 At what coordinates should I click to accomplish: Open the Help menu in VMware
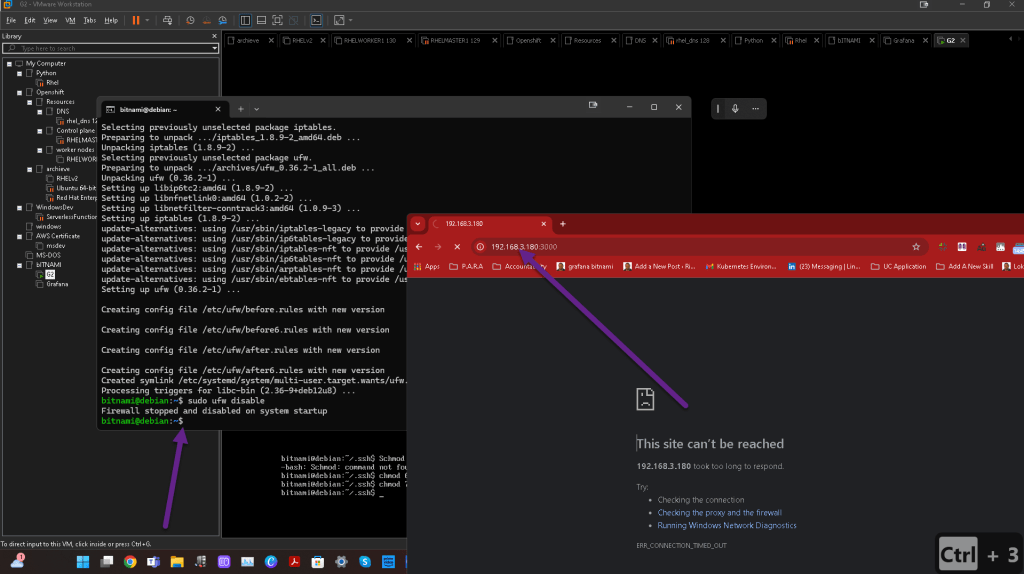[x=111, y=20]
